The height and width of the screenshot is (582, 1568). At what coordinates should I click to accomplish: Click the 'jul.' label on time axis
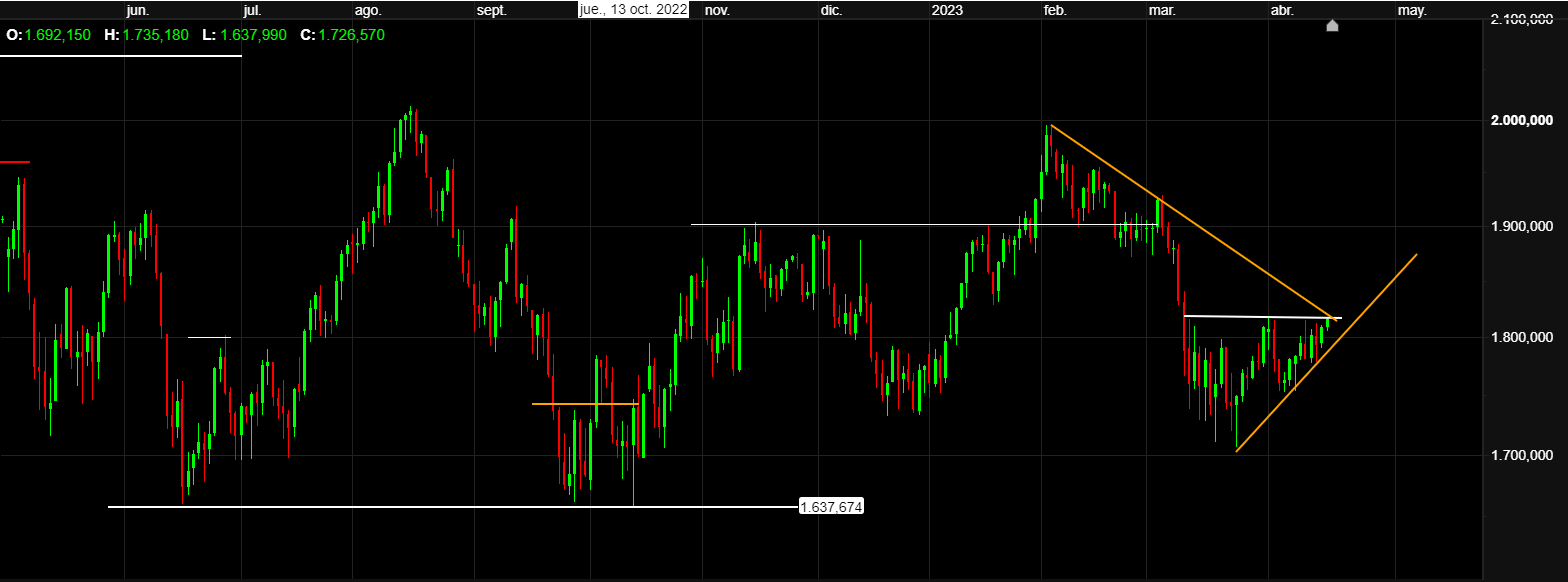click(252, 10)
